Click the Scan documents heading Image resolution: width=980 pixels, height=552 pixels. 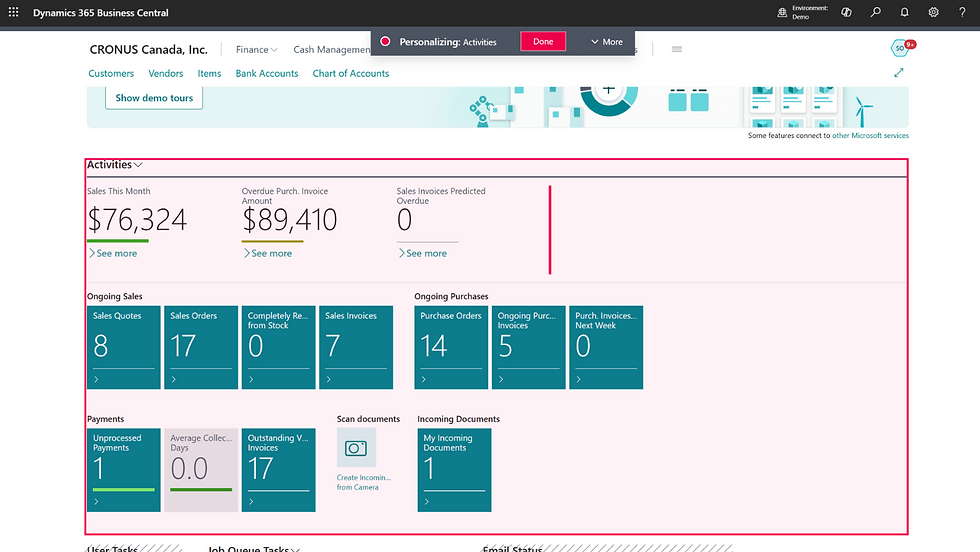click(x=368, y=419)
